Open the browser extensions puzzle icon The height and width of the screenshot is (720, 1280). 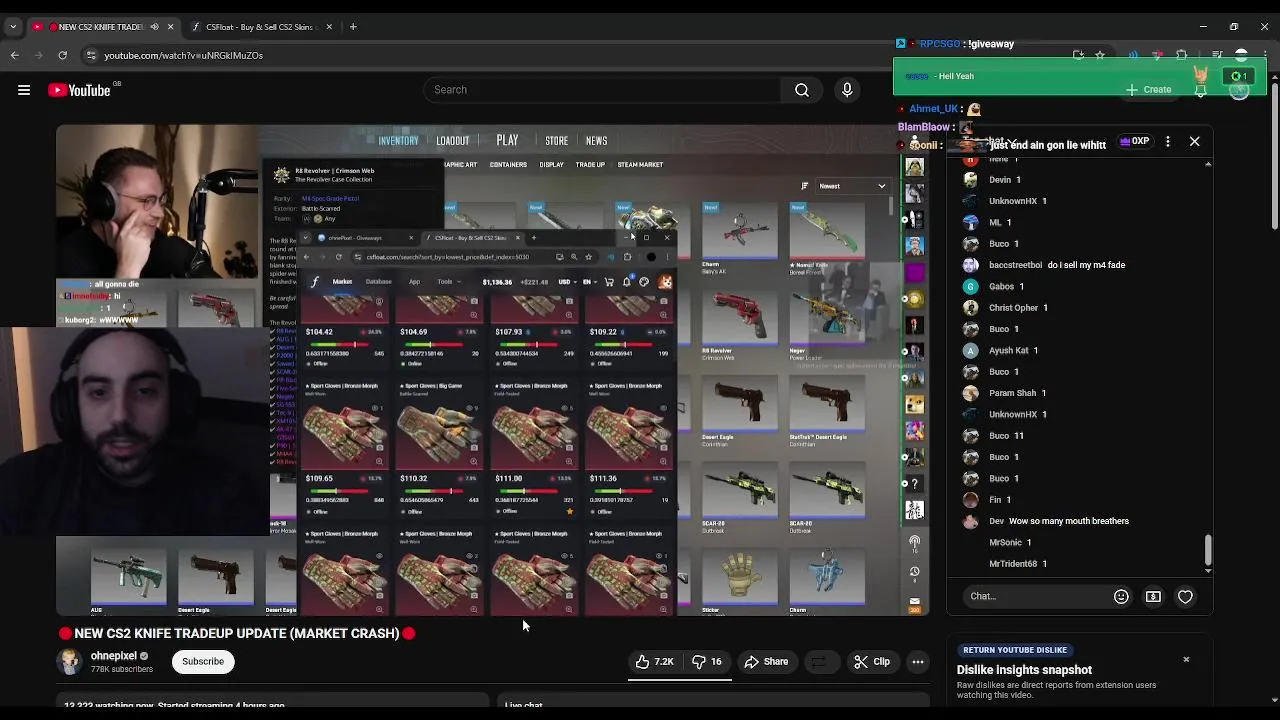coord(1182,55)
